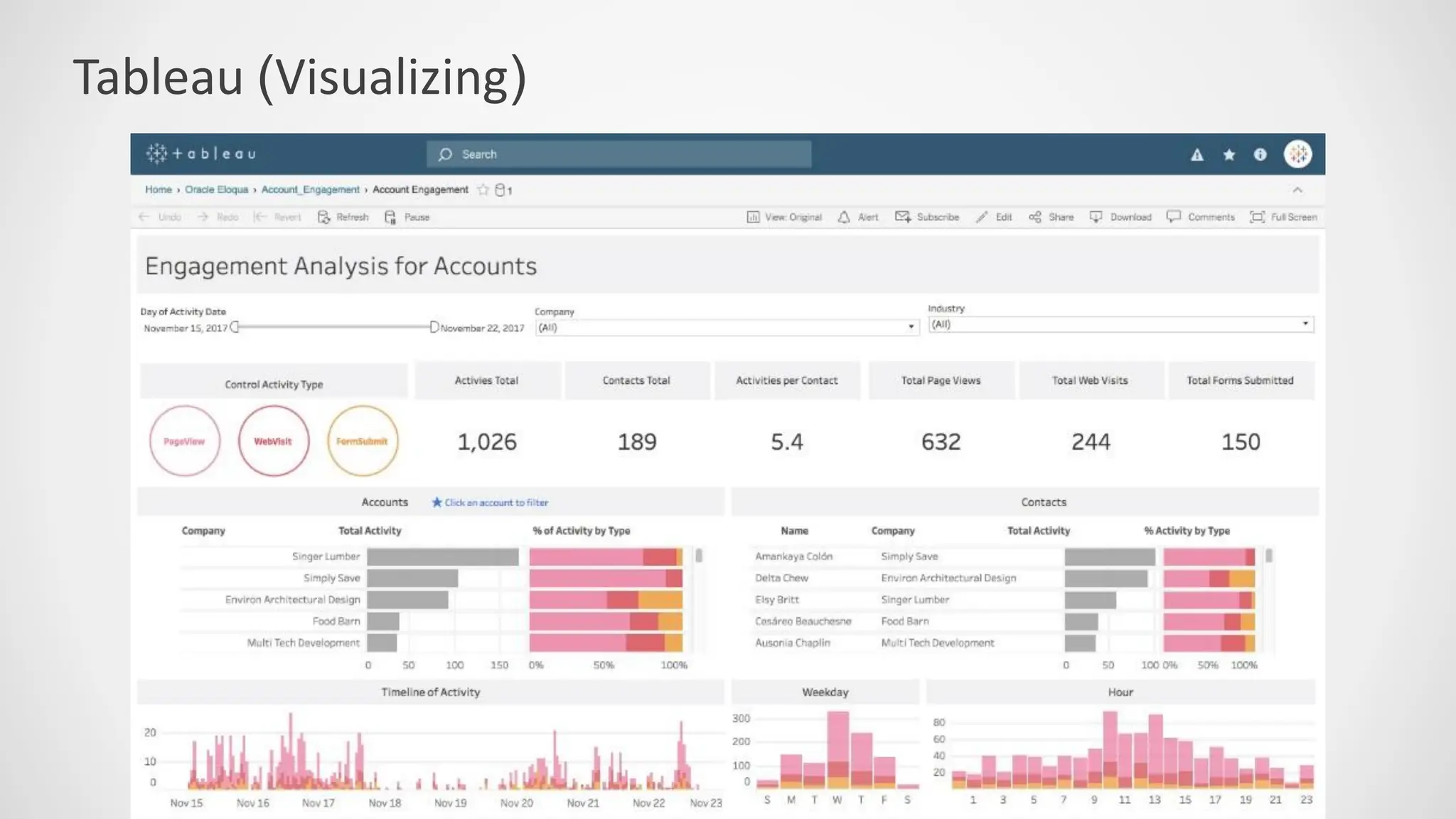
Task: Select the Delta Chew contact
Action: pyautogui.click(x=781, y=578)
